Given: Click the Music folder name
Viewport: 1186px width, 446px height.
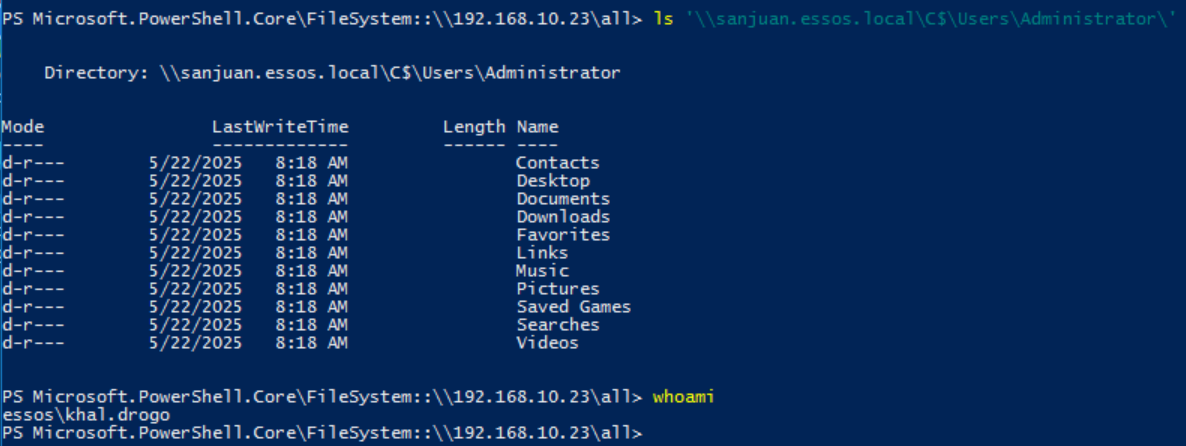Looking at the screenshot, I should 542,271.
